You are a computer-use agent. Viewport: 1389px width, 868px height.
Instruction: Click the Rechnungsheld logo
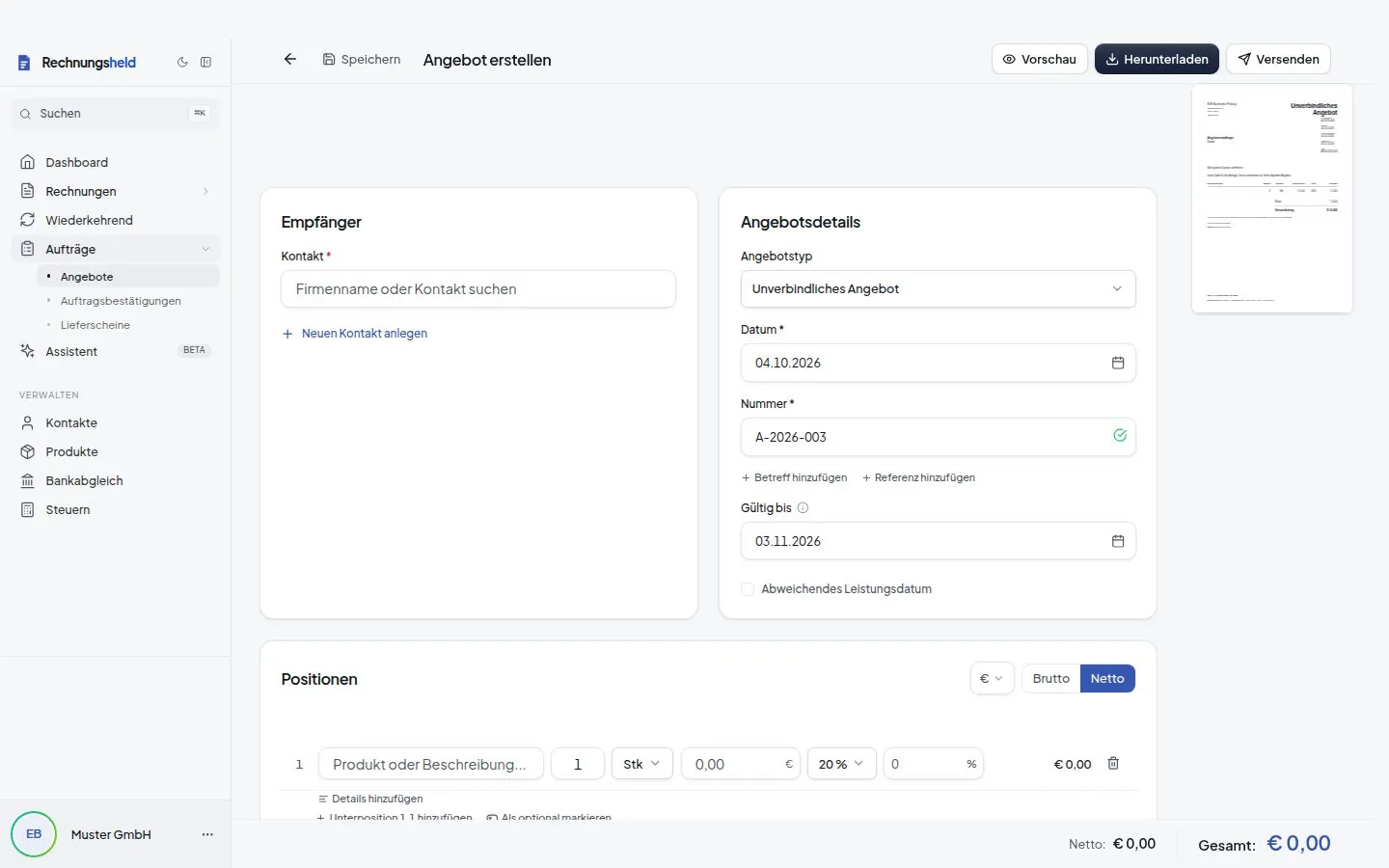(x=77, y=63)
